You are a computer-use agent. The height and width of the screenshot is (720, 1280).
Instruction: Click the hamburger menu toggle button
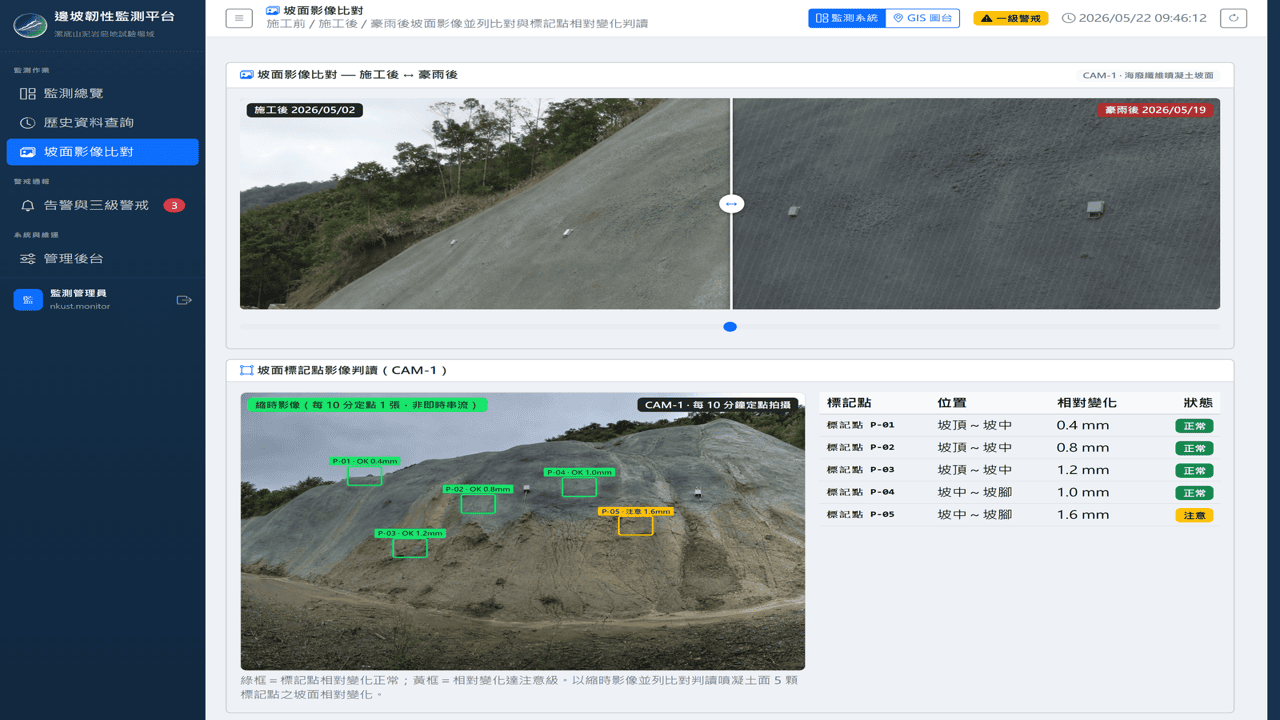pos(239,18)
